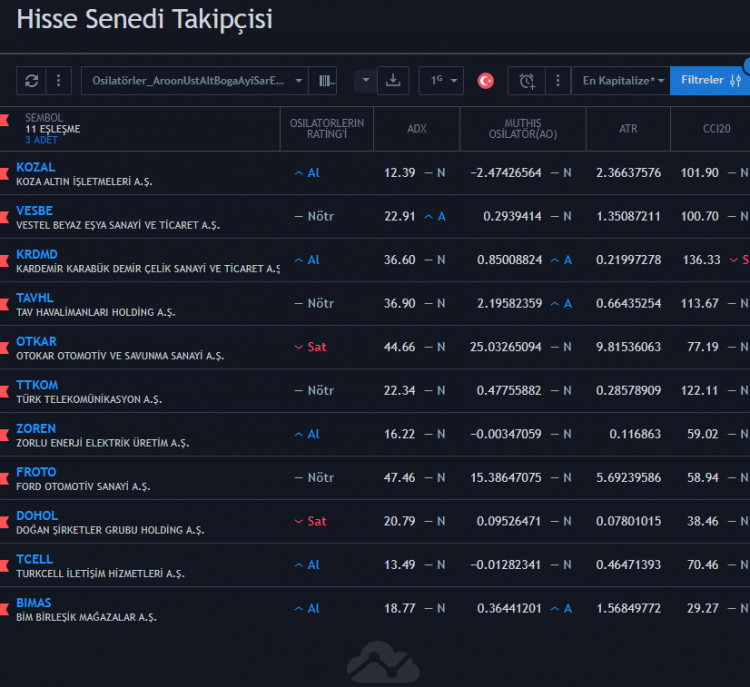The width and height of the screenshot is (750, 687).
Task: Toggle red flag on KOZAL row
Action: pyautogui.click(x=5, y=173)
